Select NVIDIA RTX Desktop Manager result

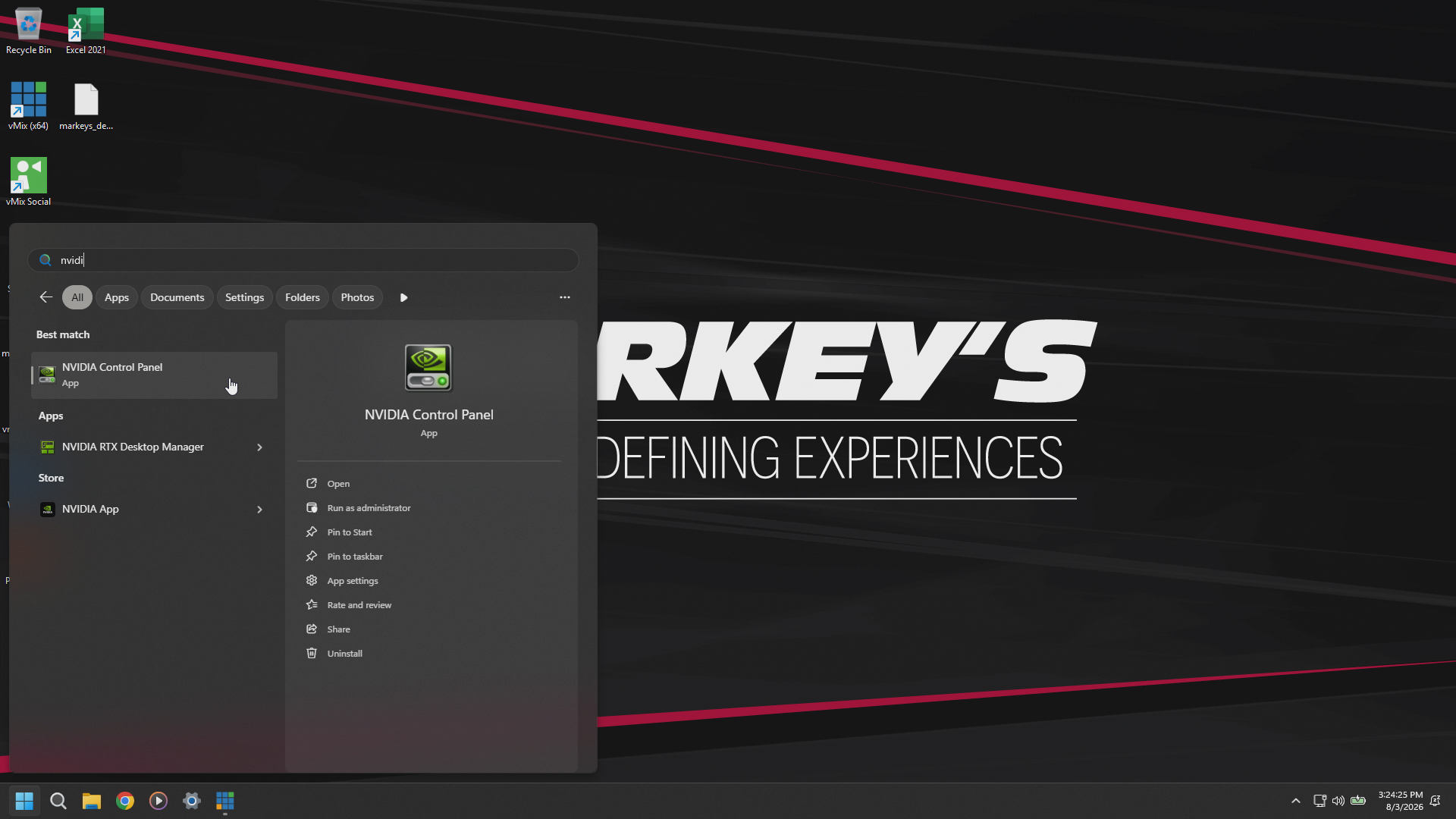[154, 447]
